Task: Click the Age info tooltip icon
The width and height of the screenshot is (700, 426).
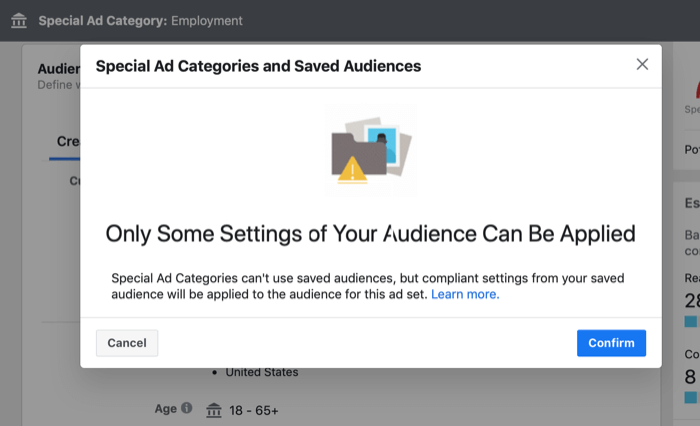Action: tap(187, 409)
